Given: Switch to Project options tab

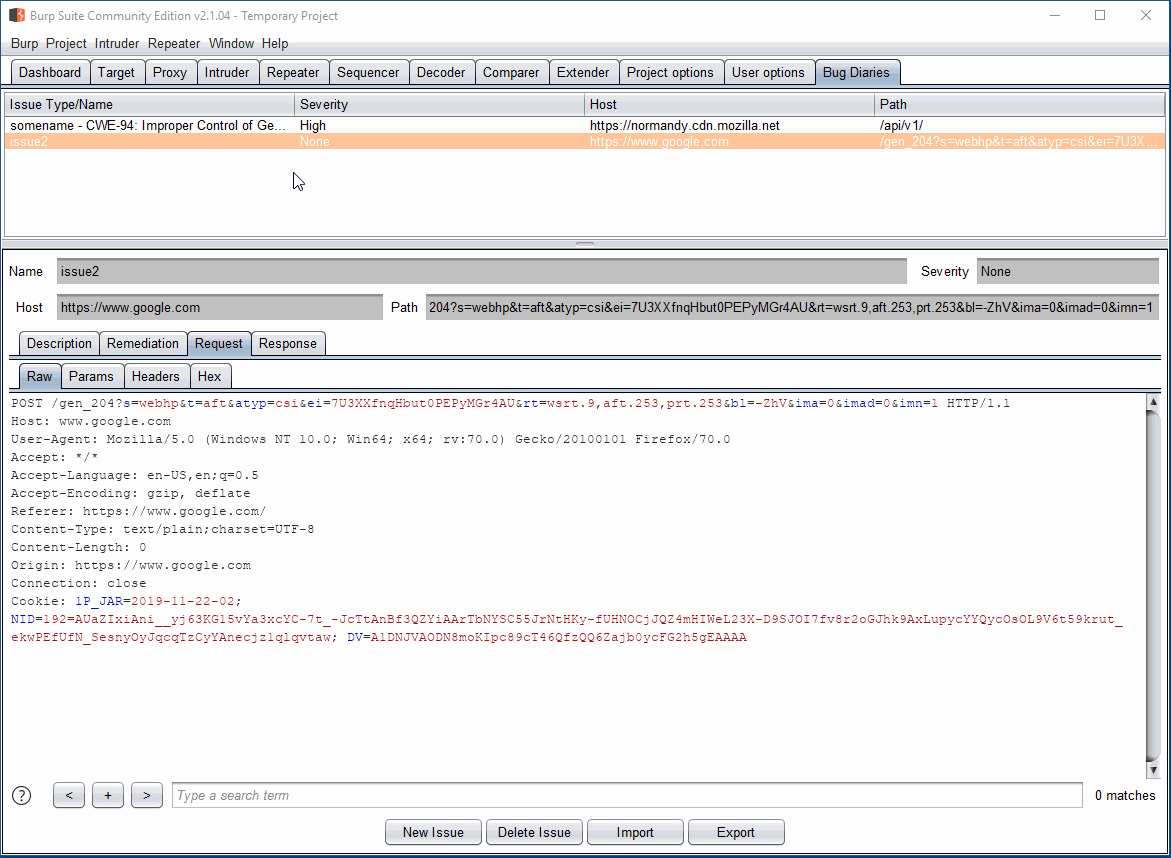Looking at the screenshot, I should (x=670, y=72).
